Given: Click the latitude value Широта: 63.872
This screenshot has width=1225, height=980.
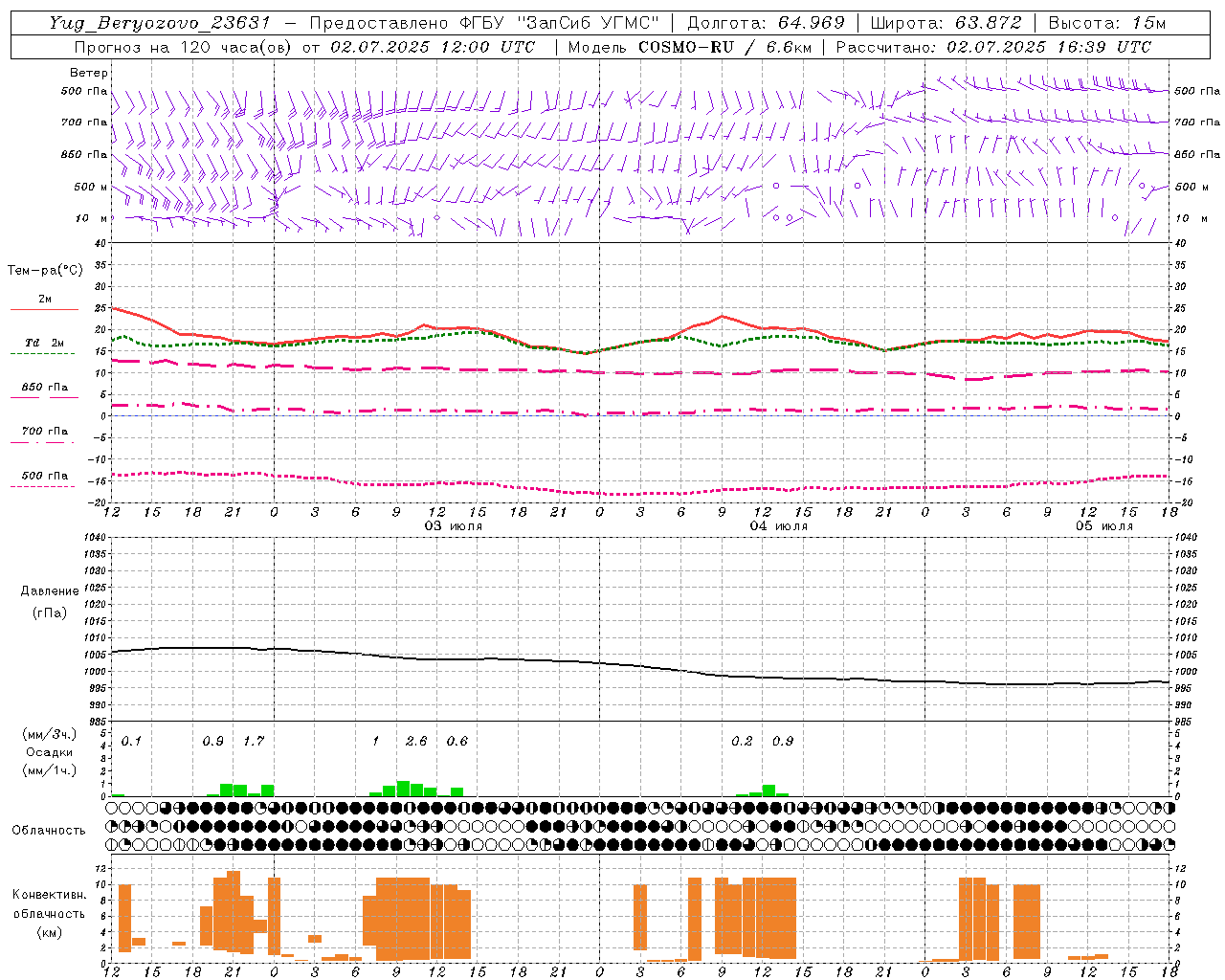Looking at the screenshot, I should pyautogui.click(x=946, y=23).
